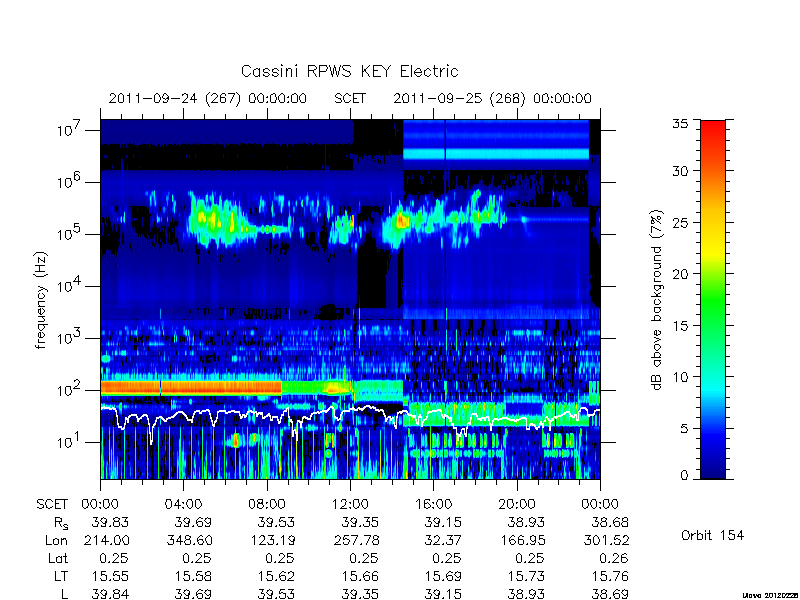The image size is (800, 600).
Task: Click the red top of the colorbar
Action: [x=713, y=130]
